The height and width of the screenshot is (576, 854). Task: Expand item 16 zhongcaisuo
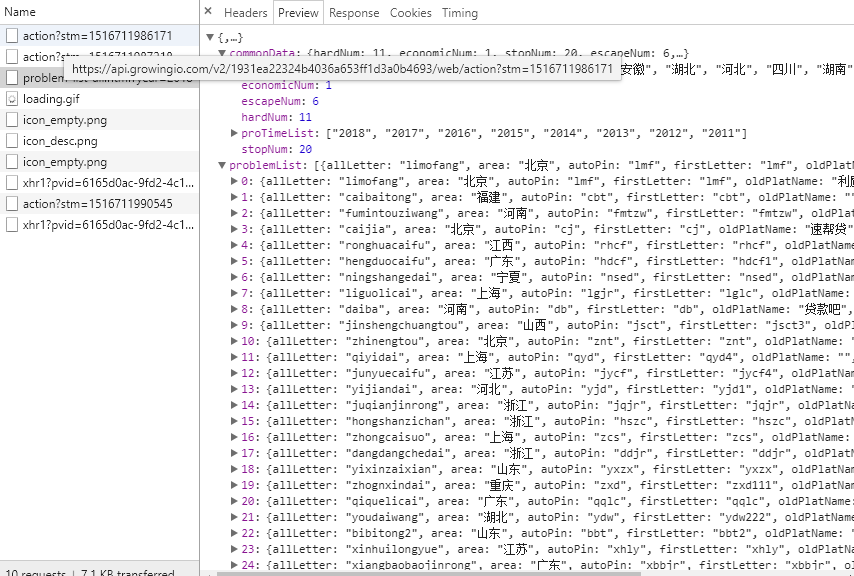click(x=234, y=437)
